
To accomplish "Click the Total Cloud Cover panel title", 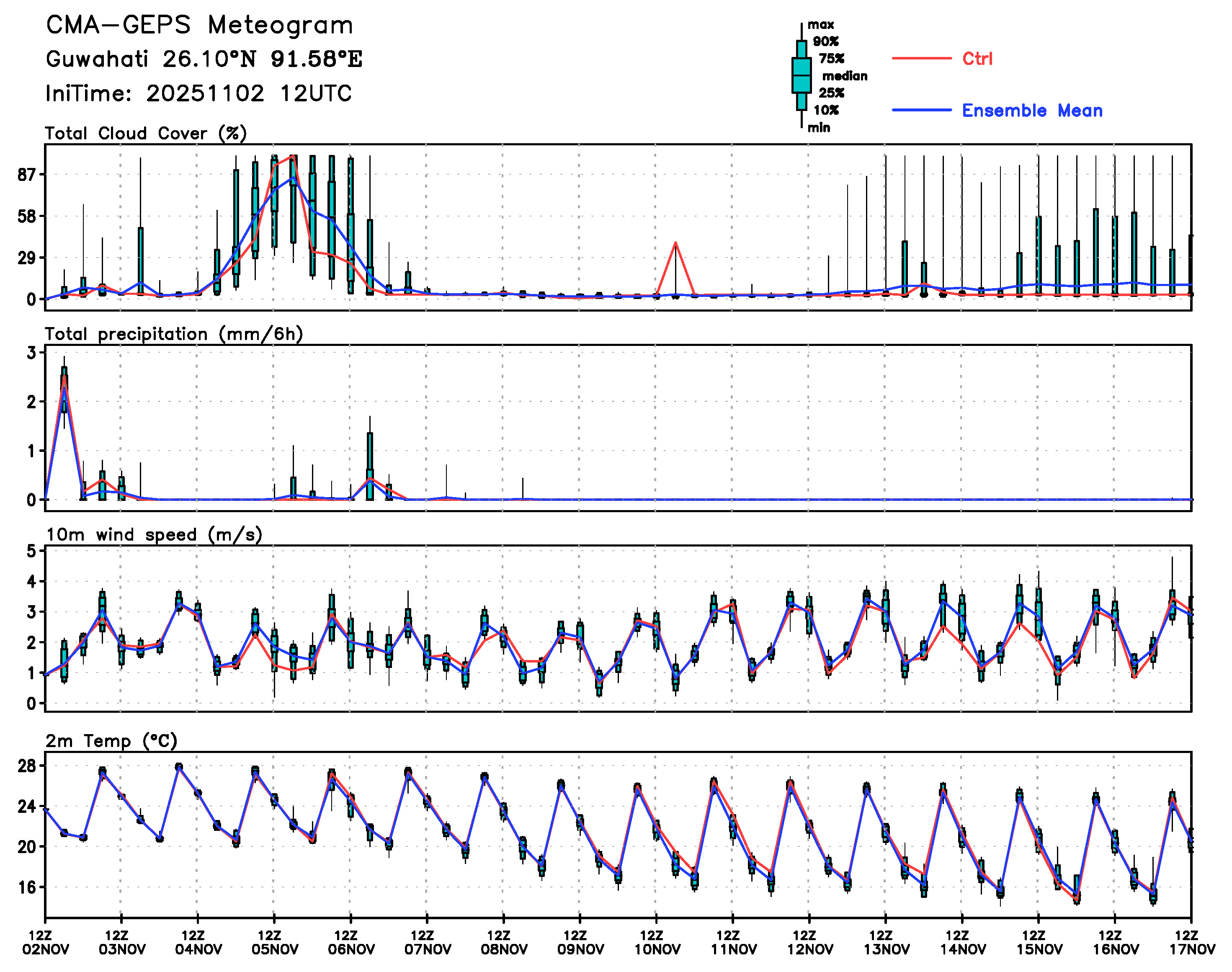I will pos(146,133).
